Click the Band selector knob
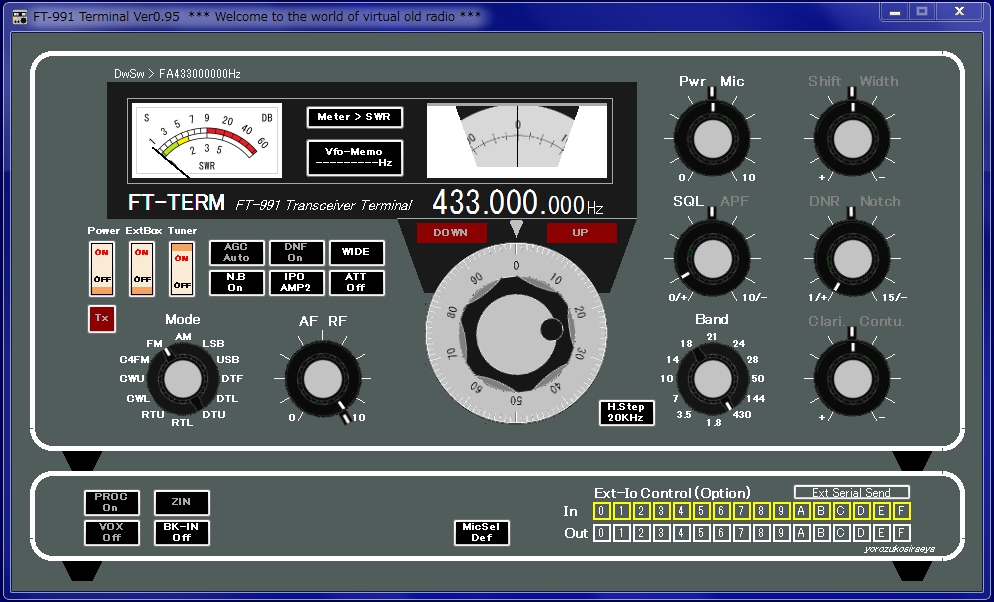This screenshot has width=994, height=602. click(713, 379)
